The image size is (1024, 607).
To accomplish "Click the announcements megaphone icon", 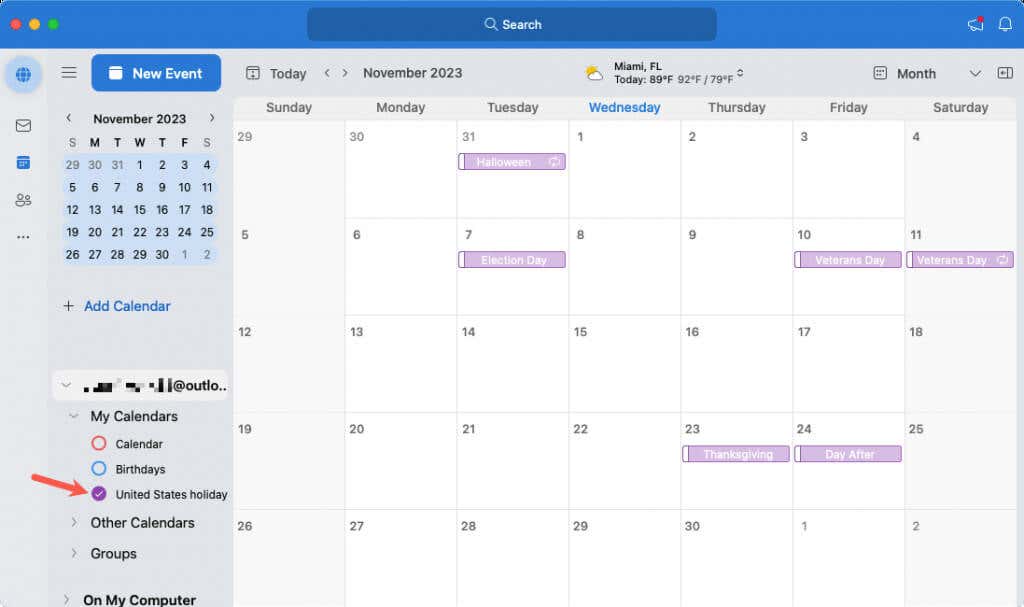I will coord(976,24).
